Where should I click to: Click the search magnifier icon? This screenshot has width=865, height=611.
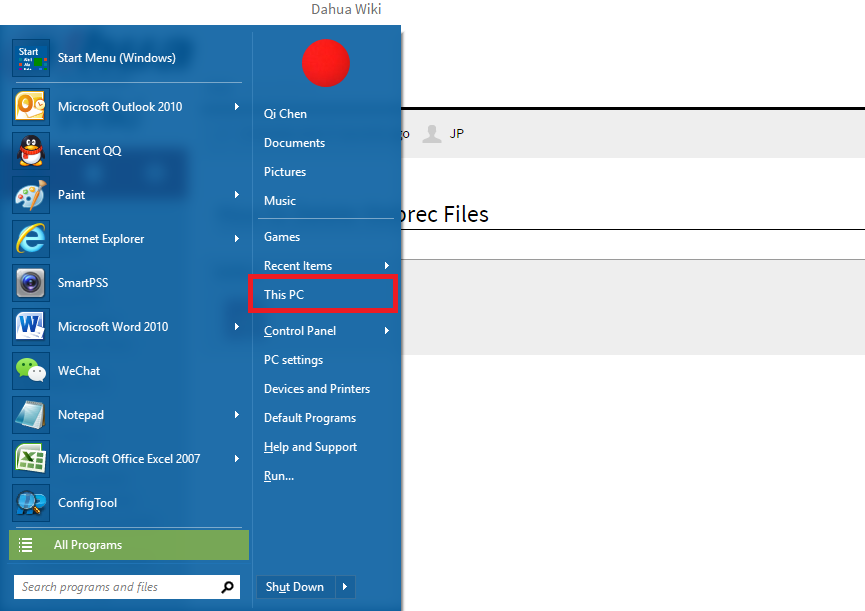click(227, 587)
